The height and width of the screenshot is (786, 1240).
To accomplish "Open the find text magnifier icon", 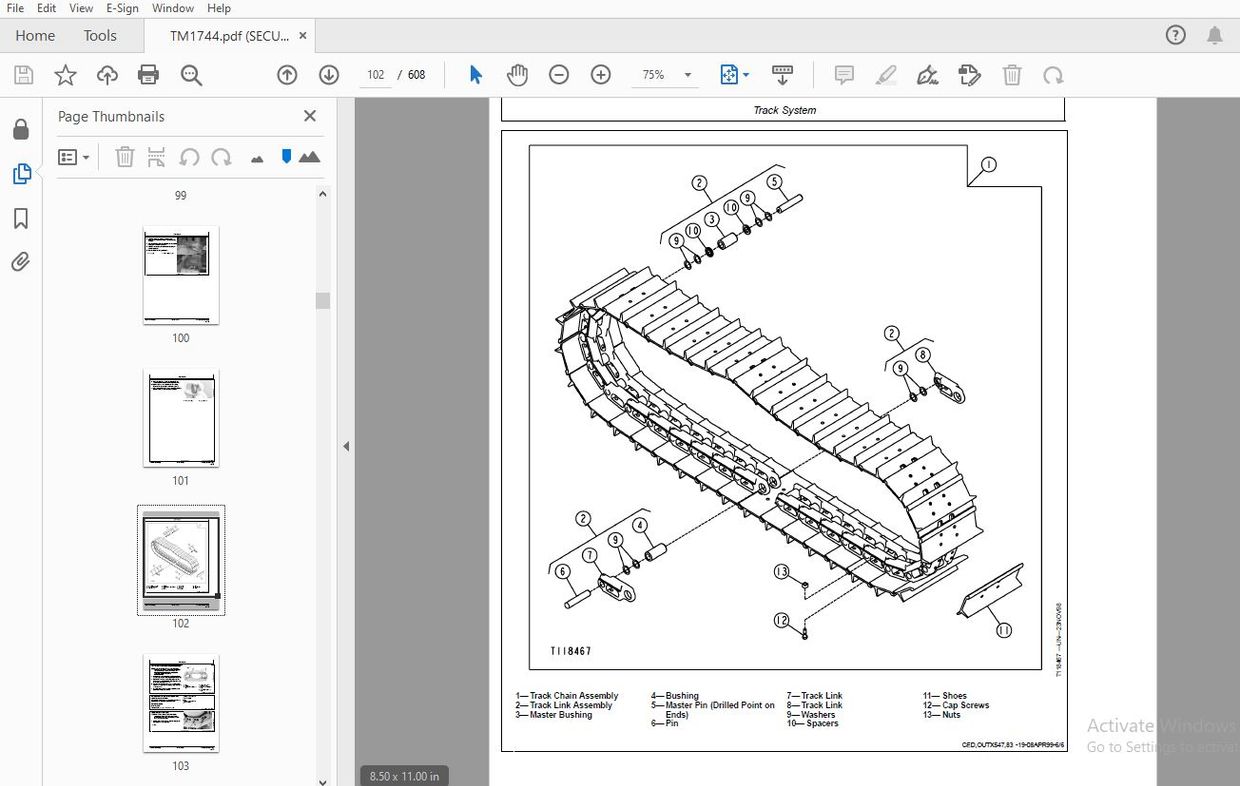I will coord(191,75).
